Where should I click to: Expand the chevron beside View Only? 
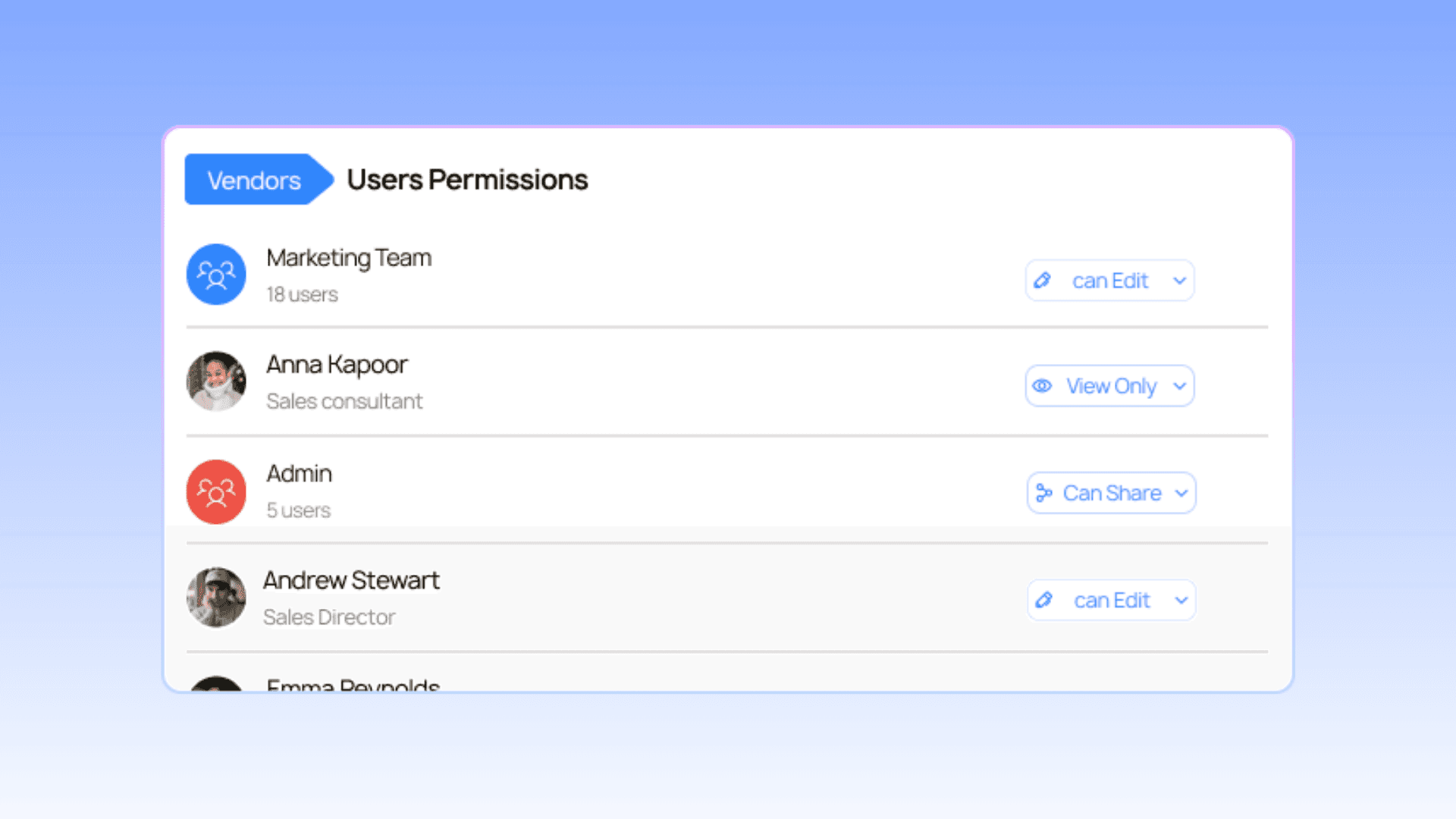[x=1179, y=386]
